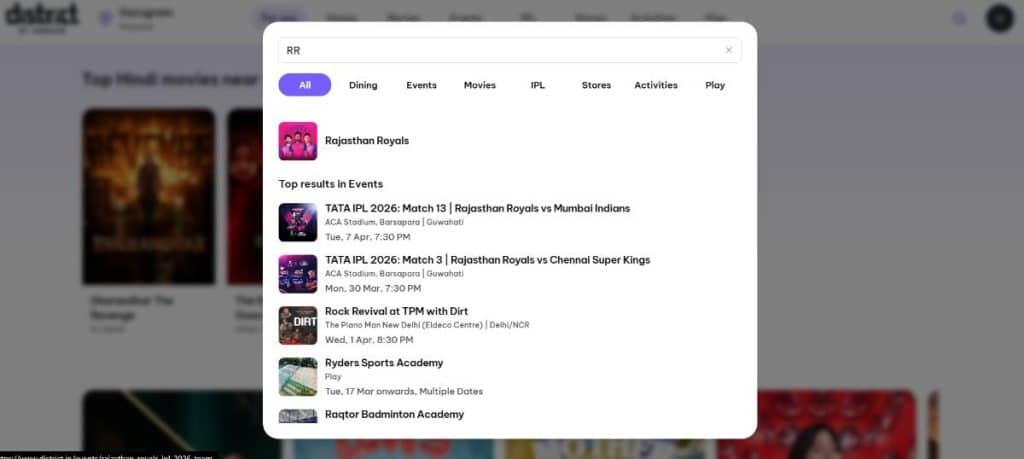
Task: Open the Rajasthan Royals team thumbnail
Action: pyautogui.click(x=298, y=141)
